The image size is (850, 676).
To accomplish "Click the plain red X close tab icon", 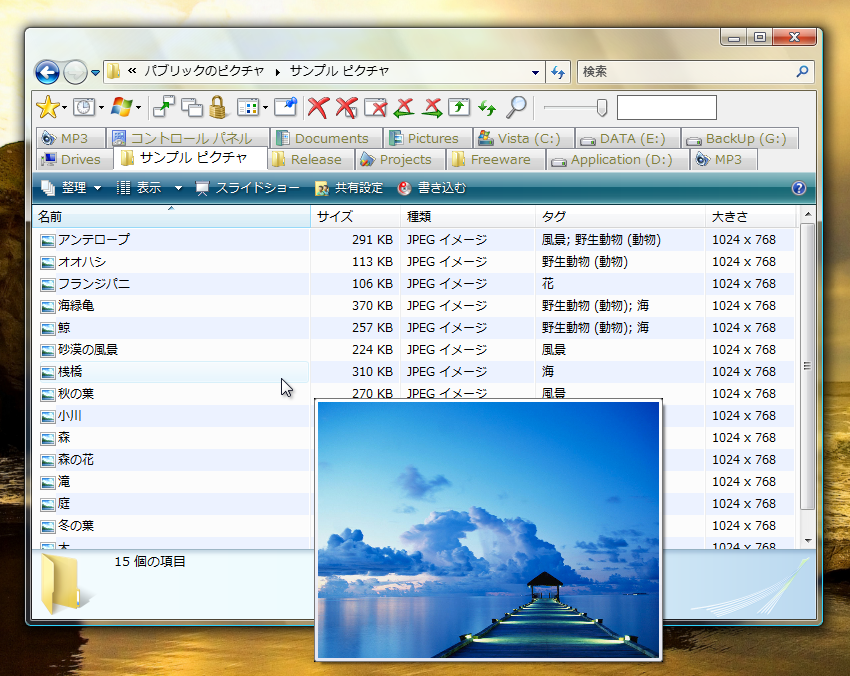I will point(318,107).
